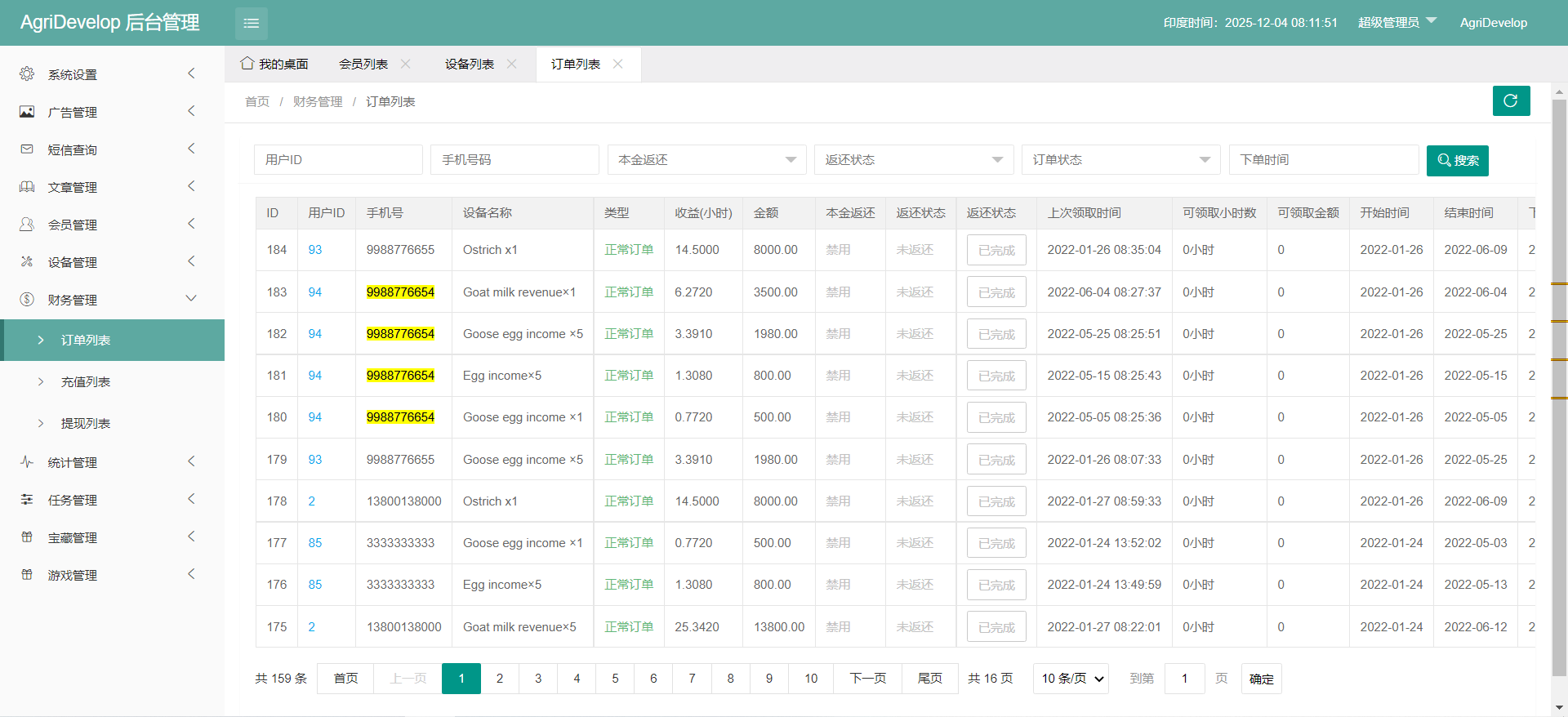The height and width of the screenshot is (717, 1568).
Task: Click the article management book icon
Action: coord(27,187)
